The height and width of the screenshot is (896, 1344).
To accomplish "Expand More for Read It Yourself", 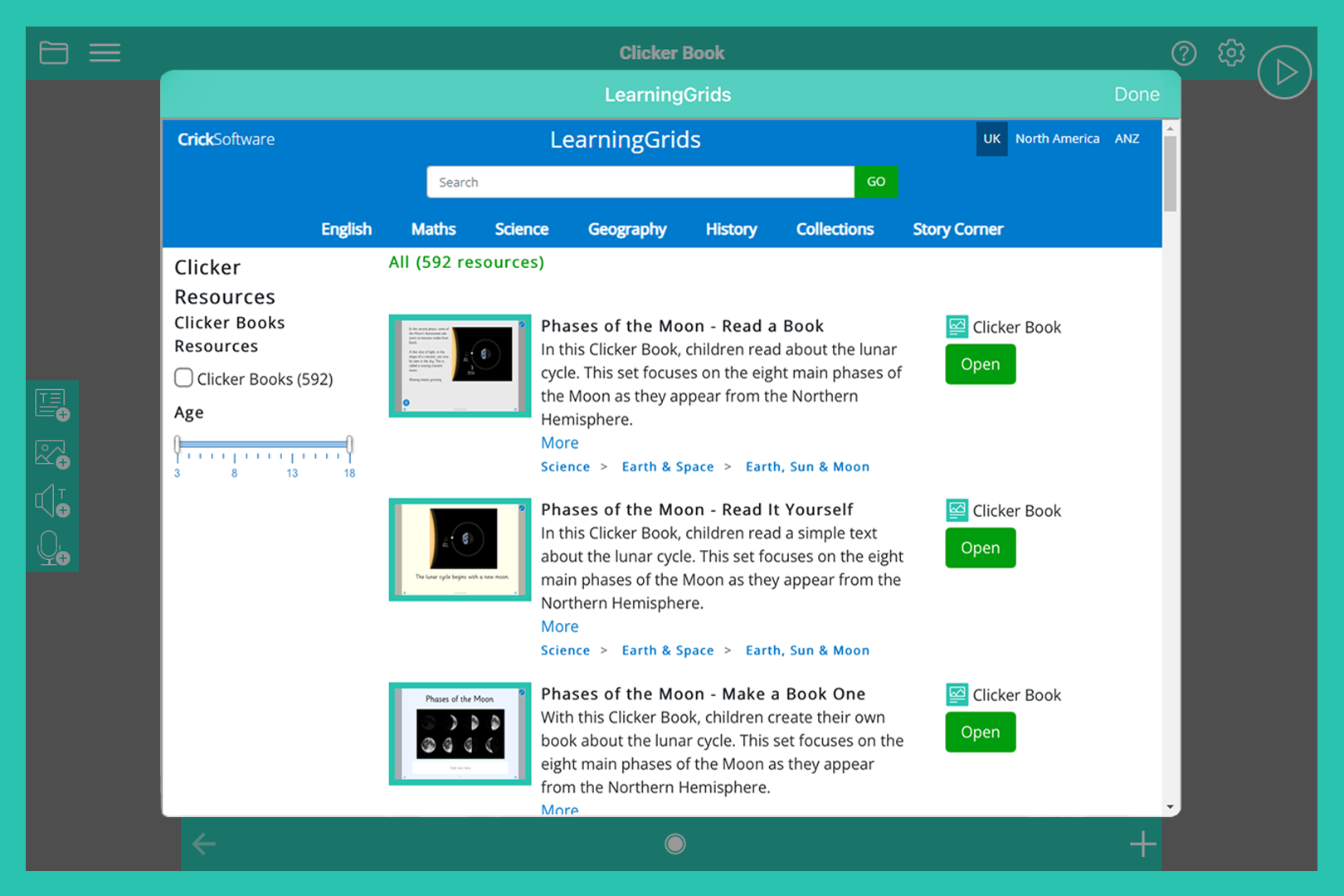I will 559,626.
